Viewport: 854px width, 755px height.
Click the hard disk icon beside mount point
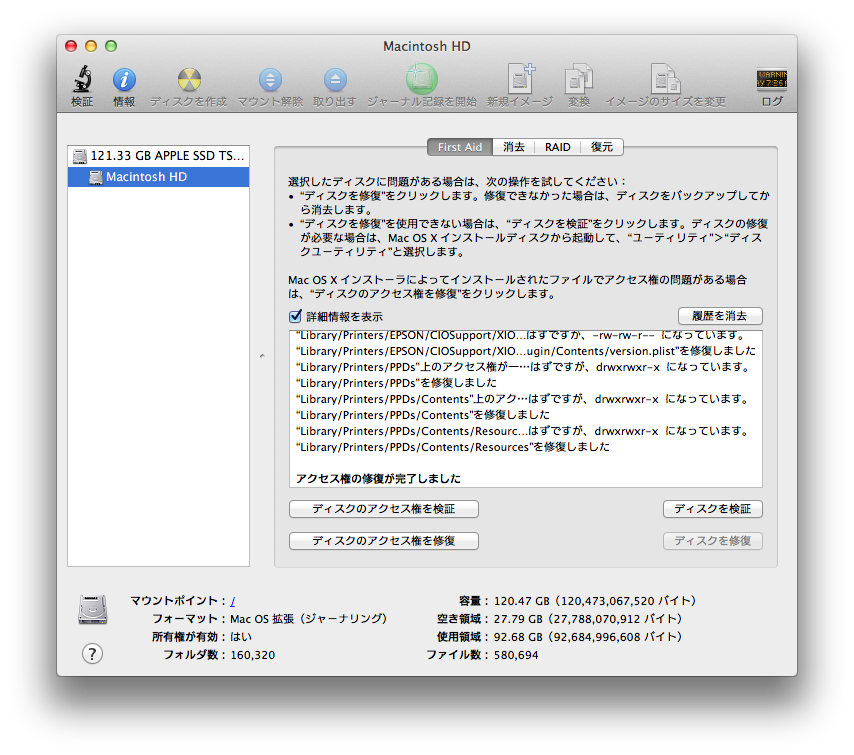93,609
